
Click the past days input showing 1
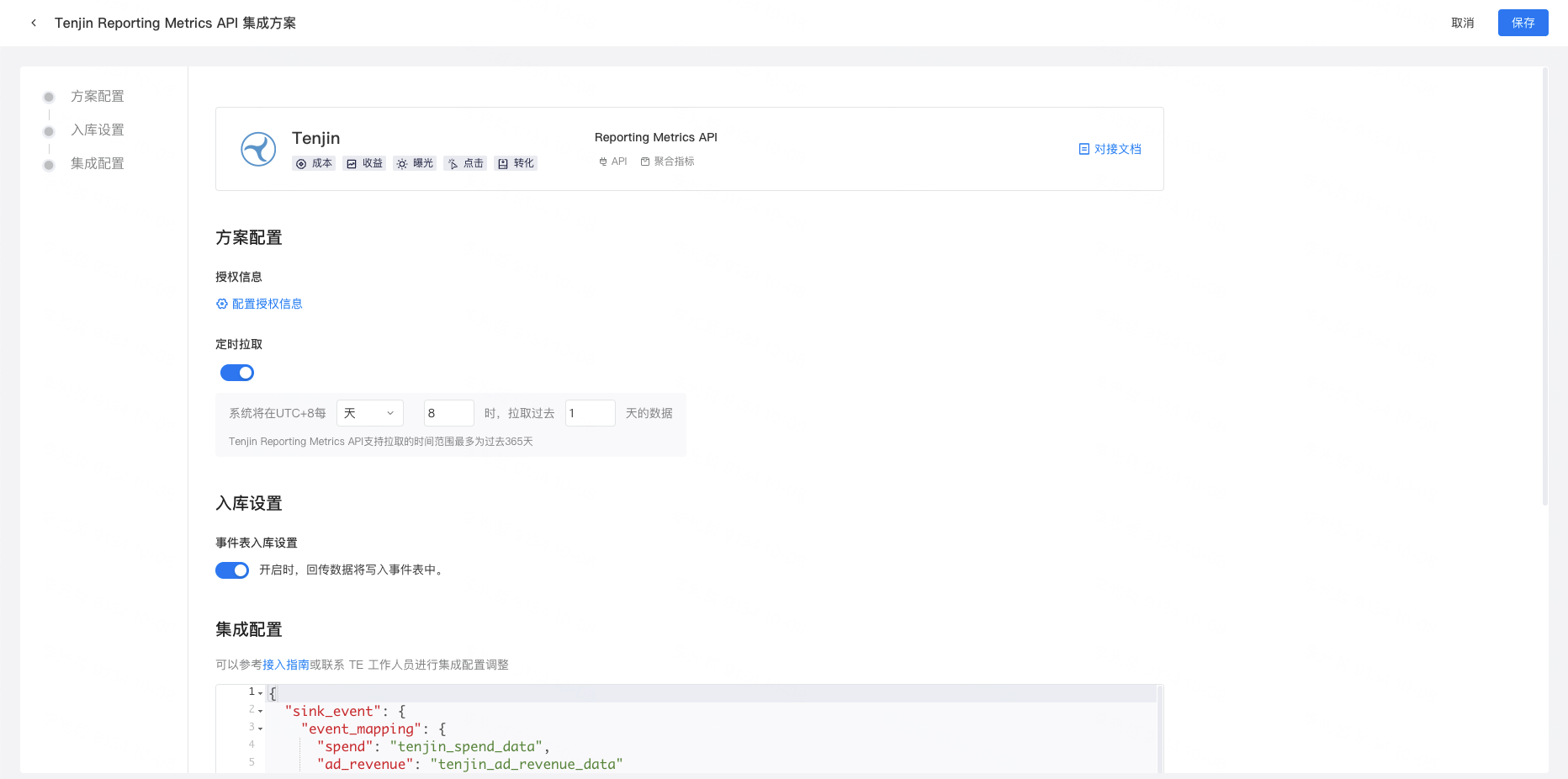point(591,413)
